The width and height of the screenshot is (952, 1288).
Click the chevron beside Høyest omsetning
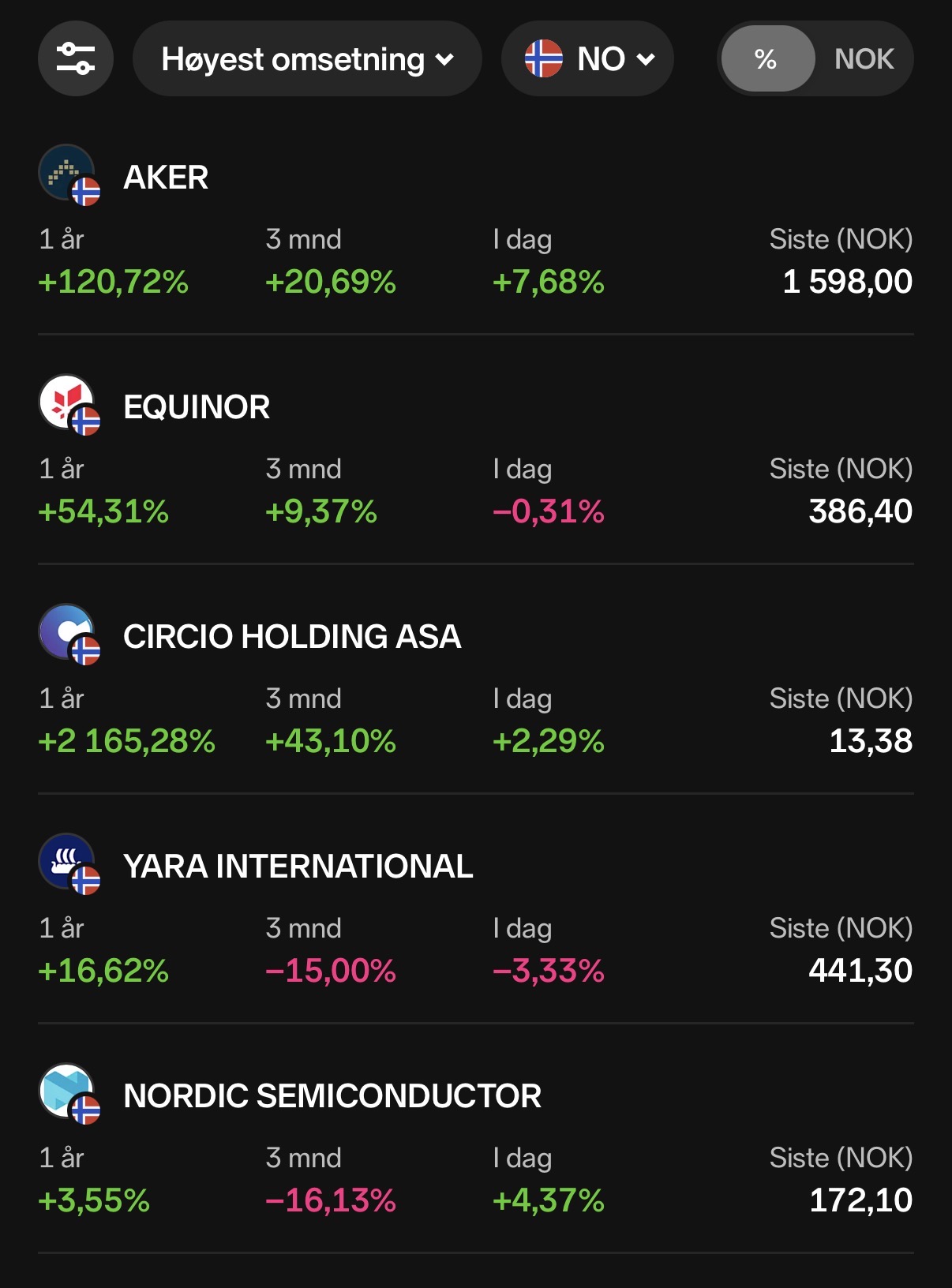445,60
